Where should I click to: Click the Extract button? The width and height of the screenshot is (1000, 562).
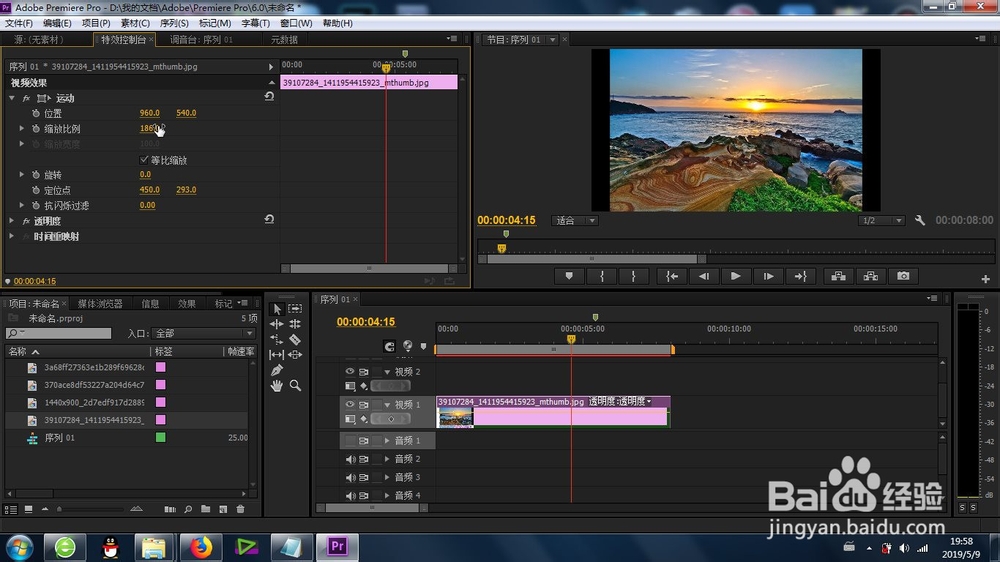click(x=871, y=276)
